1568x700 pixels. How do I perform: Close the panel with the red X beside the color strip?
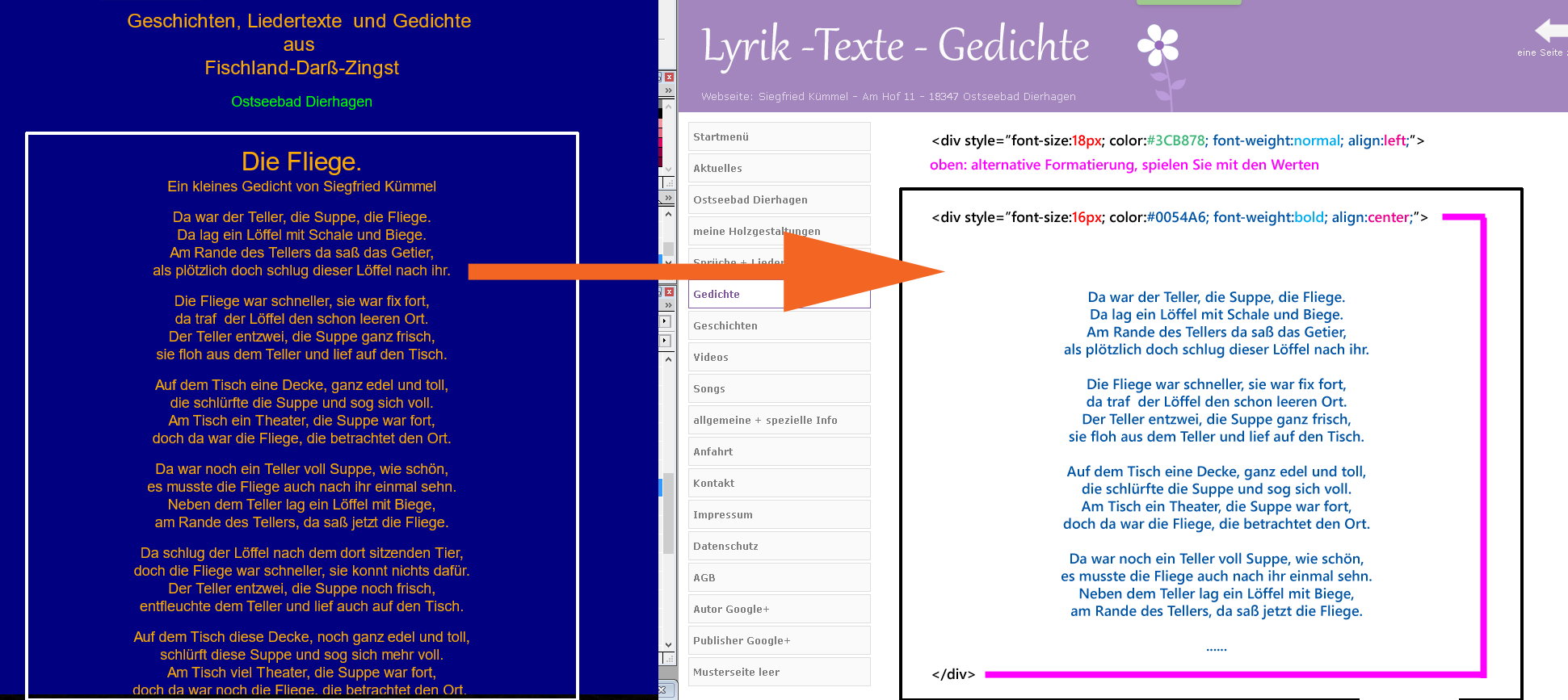tap(669, 78)
